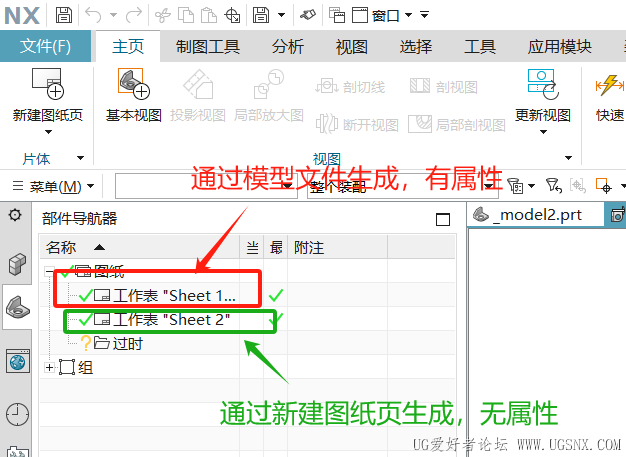Click the 投影视图 projected view icon
Screen dimensions: 626x457
click(x=198, y=84)
